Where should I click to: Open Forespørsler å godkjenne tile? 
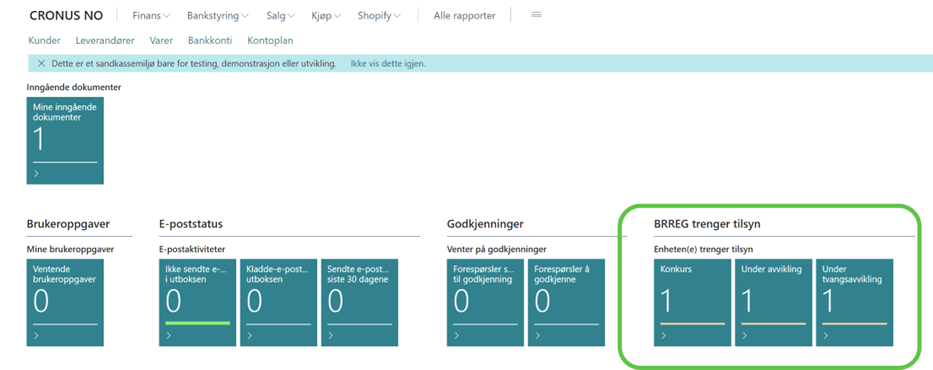point(566,302)
